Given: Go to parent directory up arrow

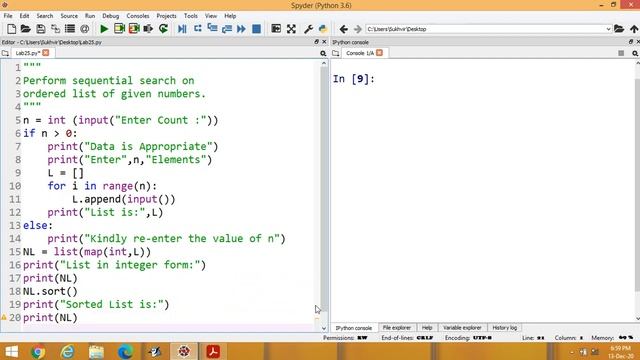Looking at the screenshot, I should (634, 29).
